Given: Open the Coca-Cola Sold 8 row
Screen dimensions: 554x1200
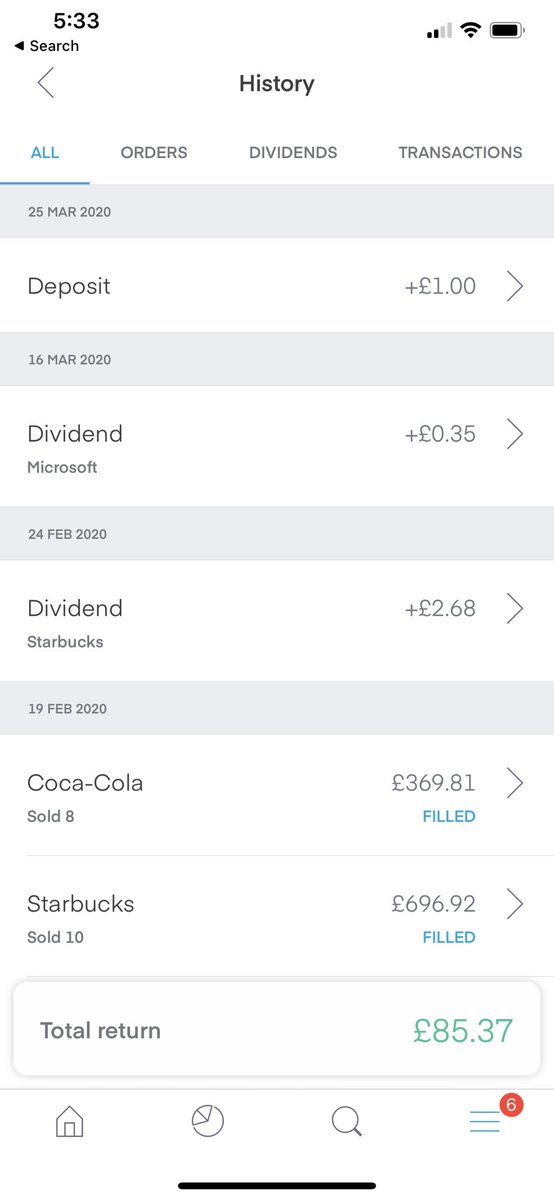Looking at the screenshot, I should (277, 795).
